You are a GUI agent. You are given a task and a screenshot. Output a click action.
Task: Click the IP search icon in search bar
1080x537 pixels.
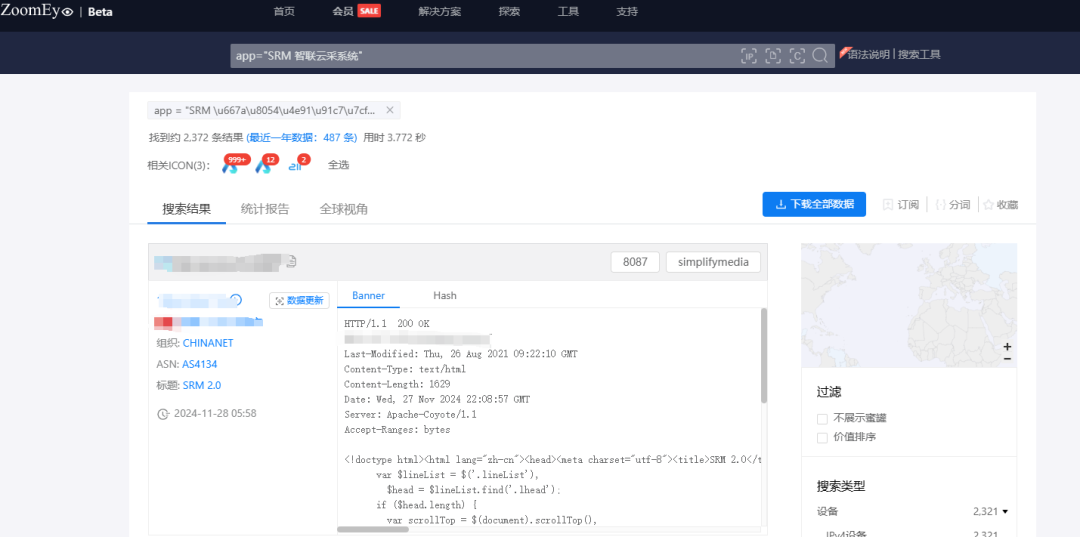[749, 56]
